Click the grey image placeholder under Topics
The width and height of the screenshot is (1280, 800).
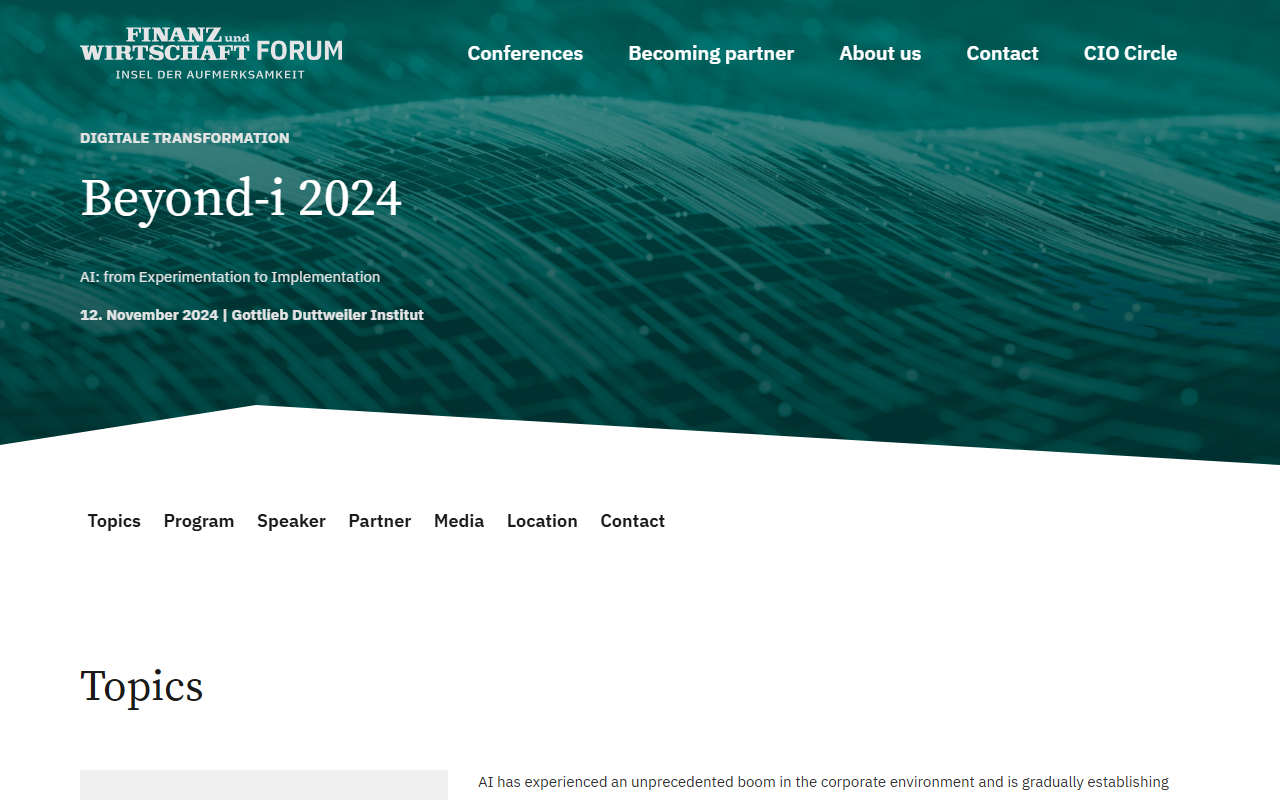(264, 785)
